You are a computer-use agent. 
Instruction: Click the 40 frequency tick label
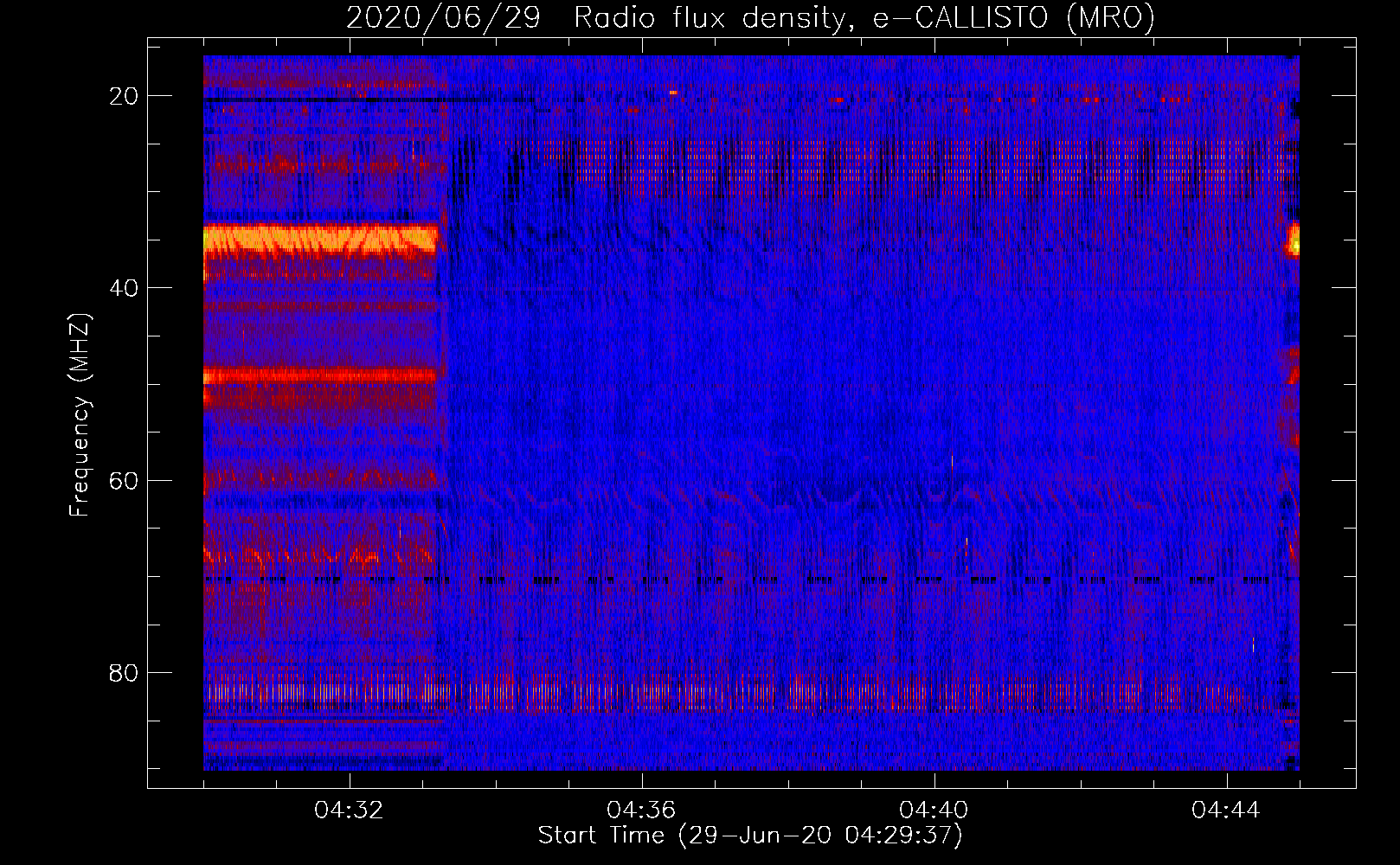coord(124,288)
